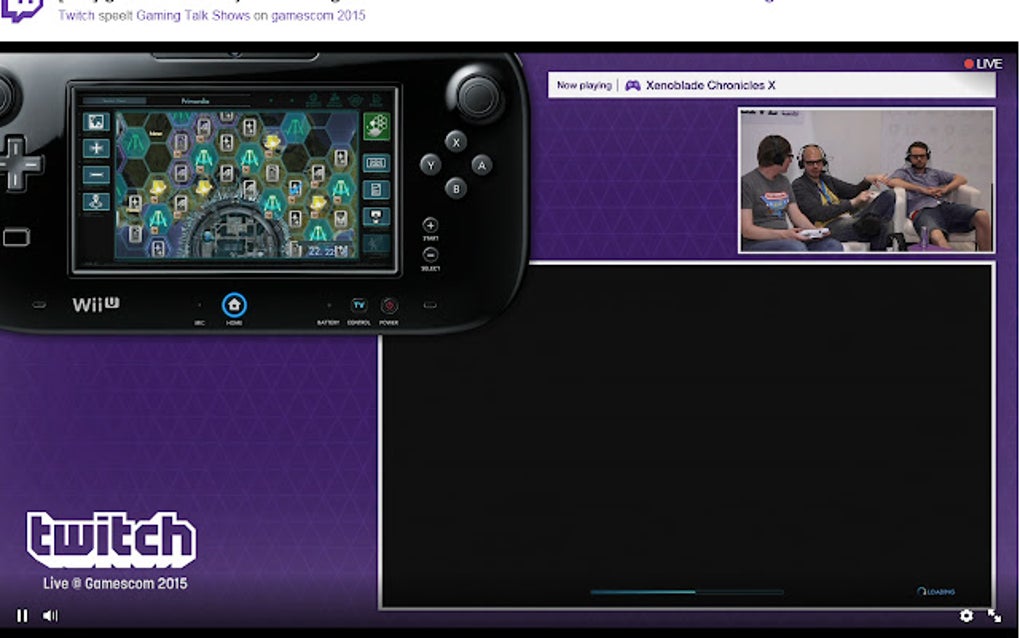
Task: Click the Twitch wordmark above Live @ Gamescom 2015
Action: click(110, 536)
